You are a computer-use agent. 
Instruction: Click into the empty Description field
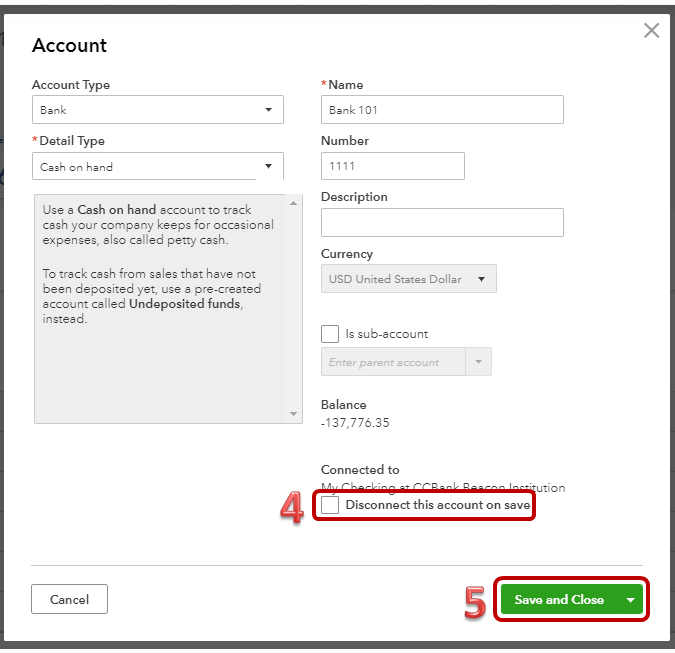(442, 223)
